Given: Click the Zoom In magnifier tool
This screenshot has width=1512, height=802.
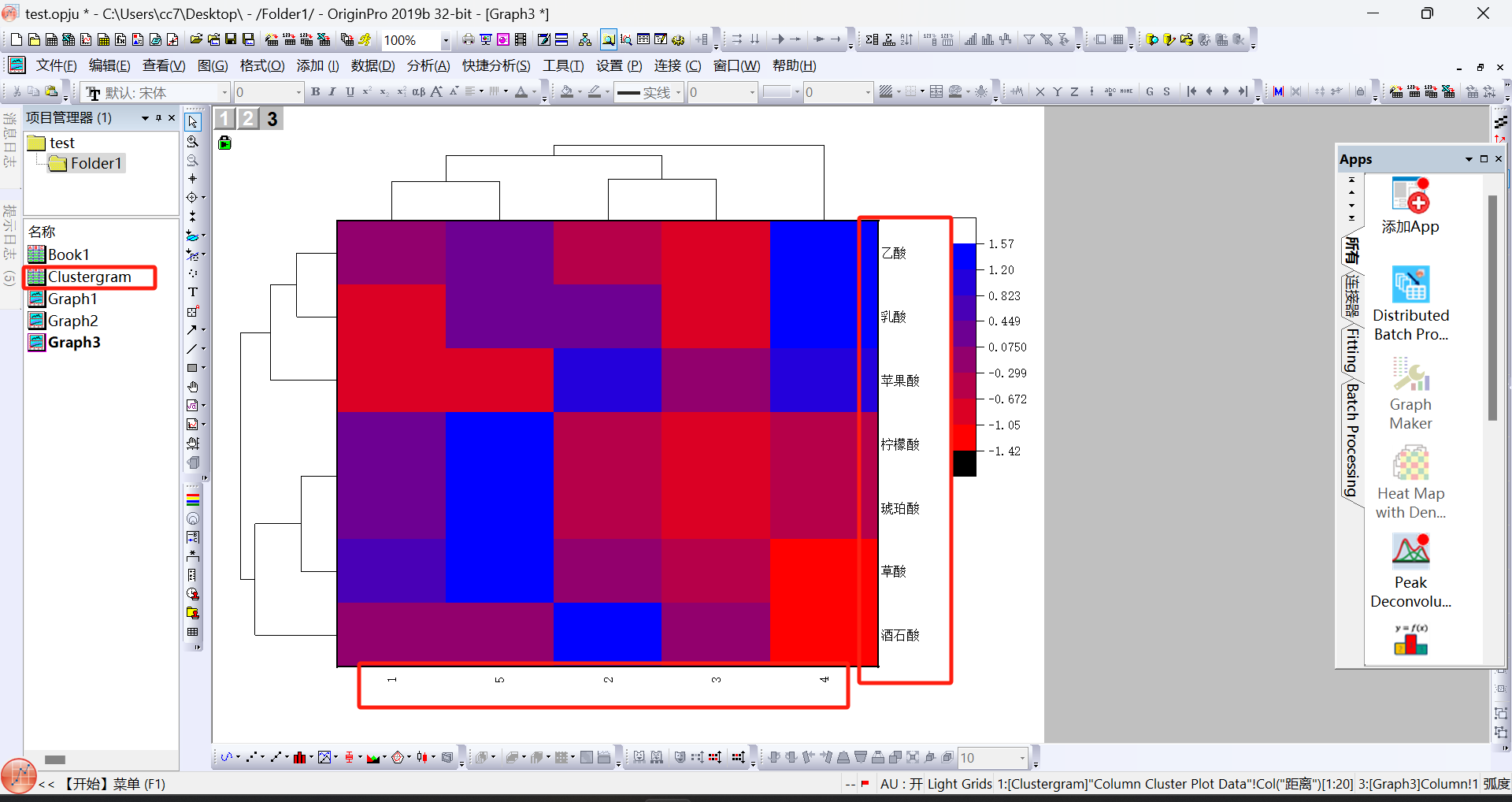Looking at the screenshot, I should click(x=192, y=142).
